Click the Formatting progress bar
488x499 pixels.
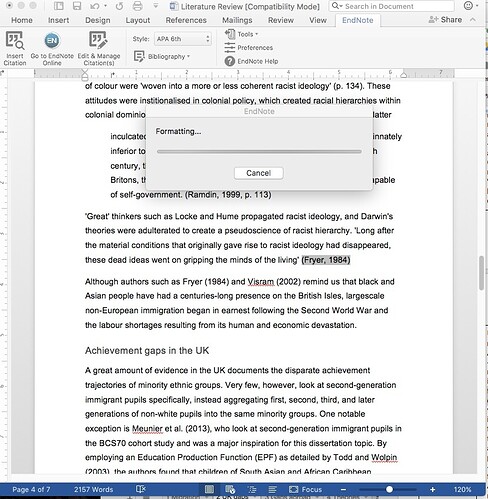(x=259, y=152)
